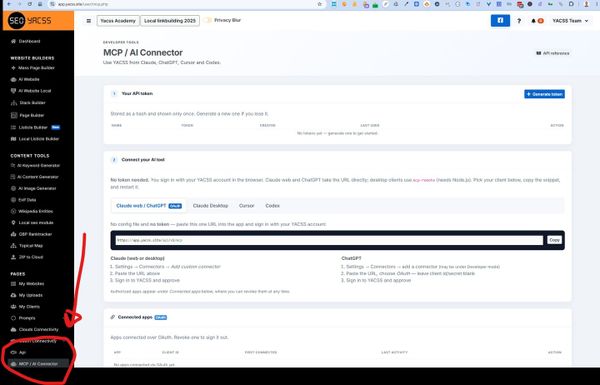Image resolution: width=600 pixels, height=385 pixels.
Task: Open the Dashboard from the sidebar
Action: (x=26, y=41)
